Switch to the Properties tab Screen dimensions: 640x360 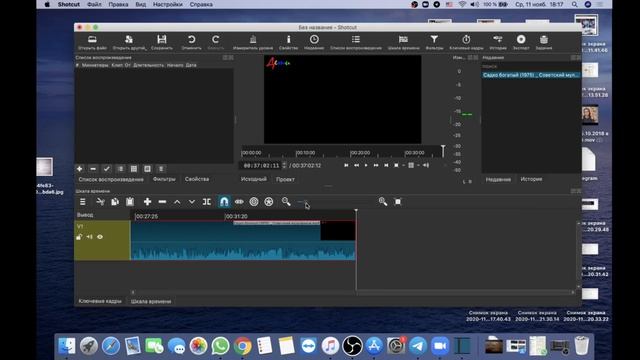[197, 179]
